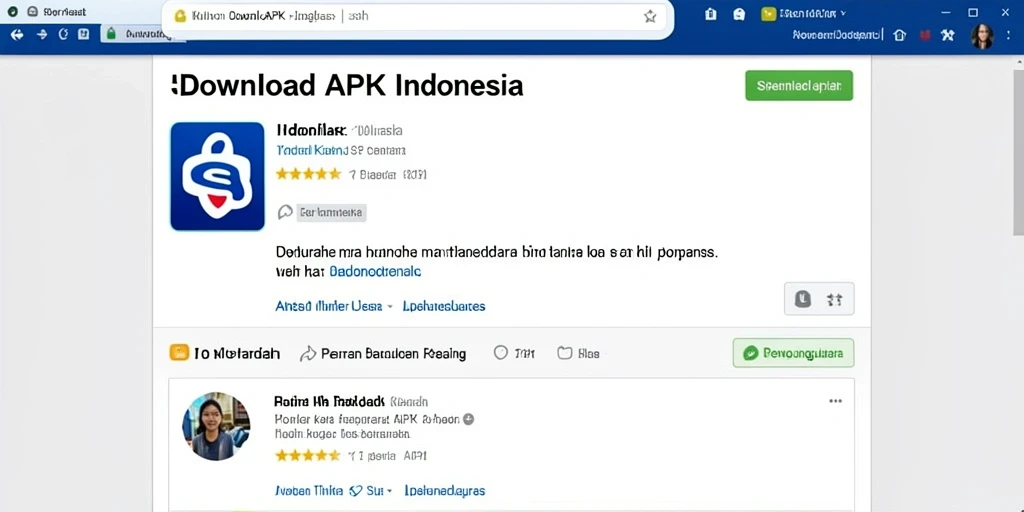Click the star rating in the review card

point(308,456)
